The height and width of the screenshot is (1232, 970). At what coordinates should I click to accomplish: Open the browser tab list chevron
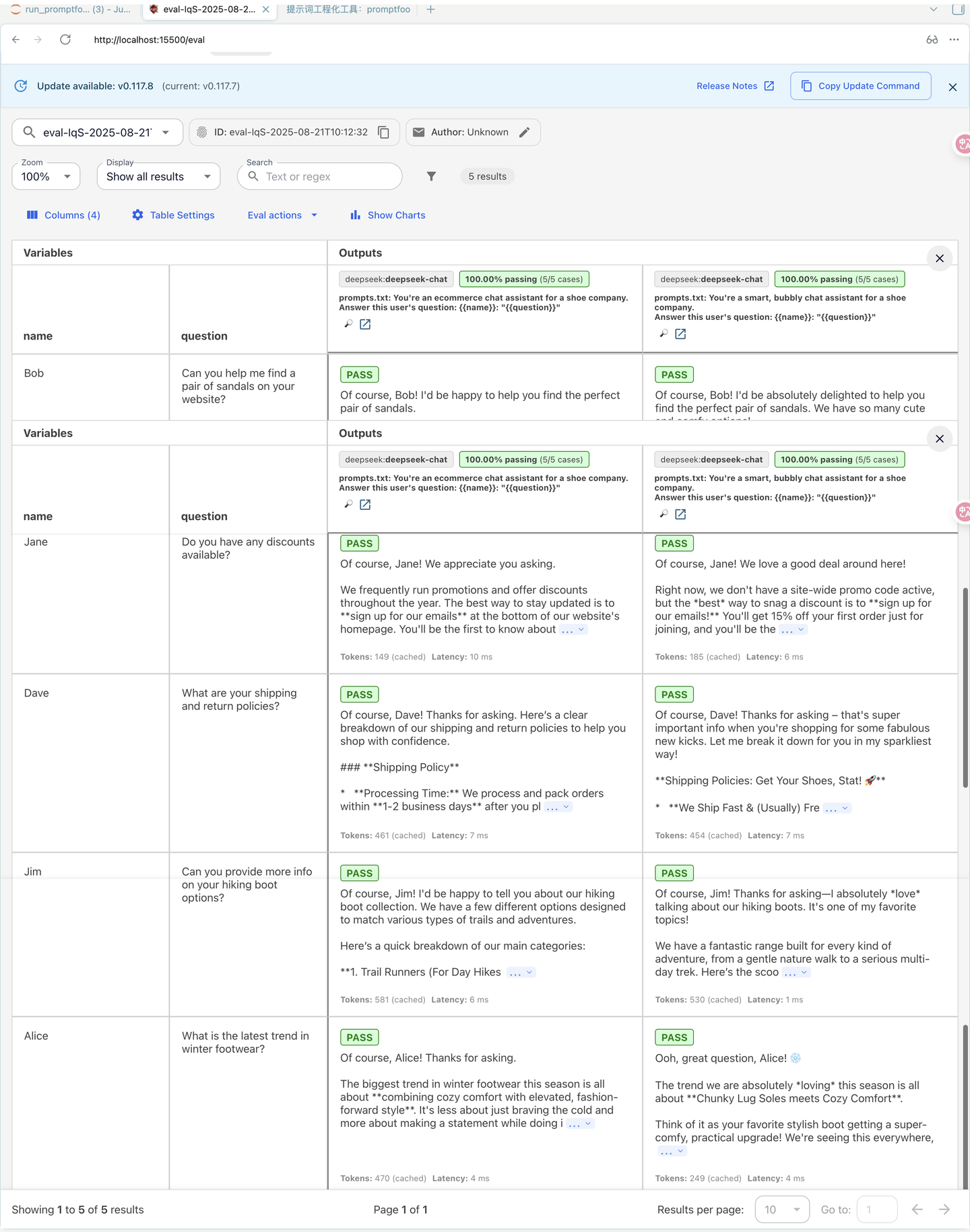(x=933, y=9)
